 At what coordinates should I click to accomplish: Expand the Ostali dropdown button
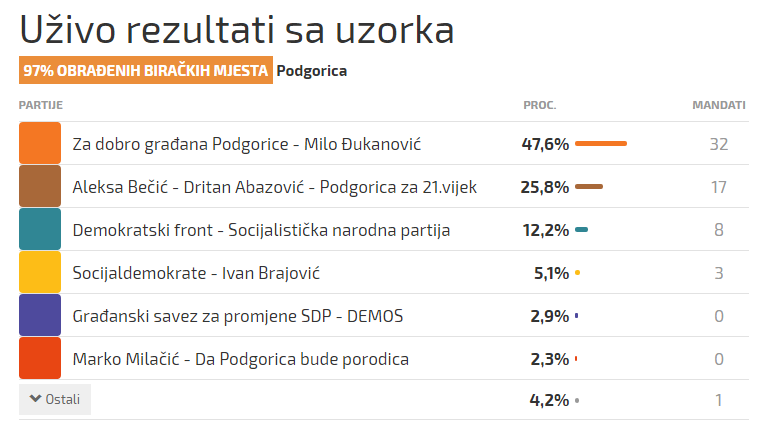pyautogui.click(x=55, y=399)
